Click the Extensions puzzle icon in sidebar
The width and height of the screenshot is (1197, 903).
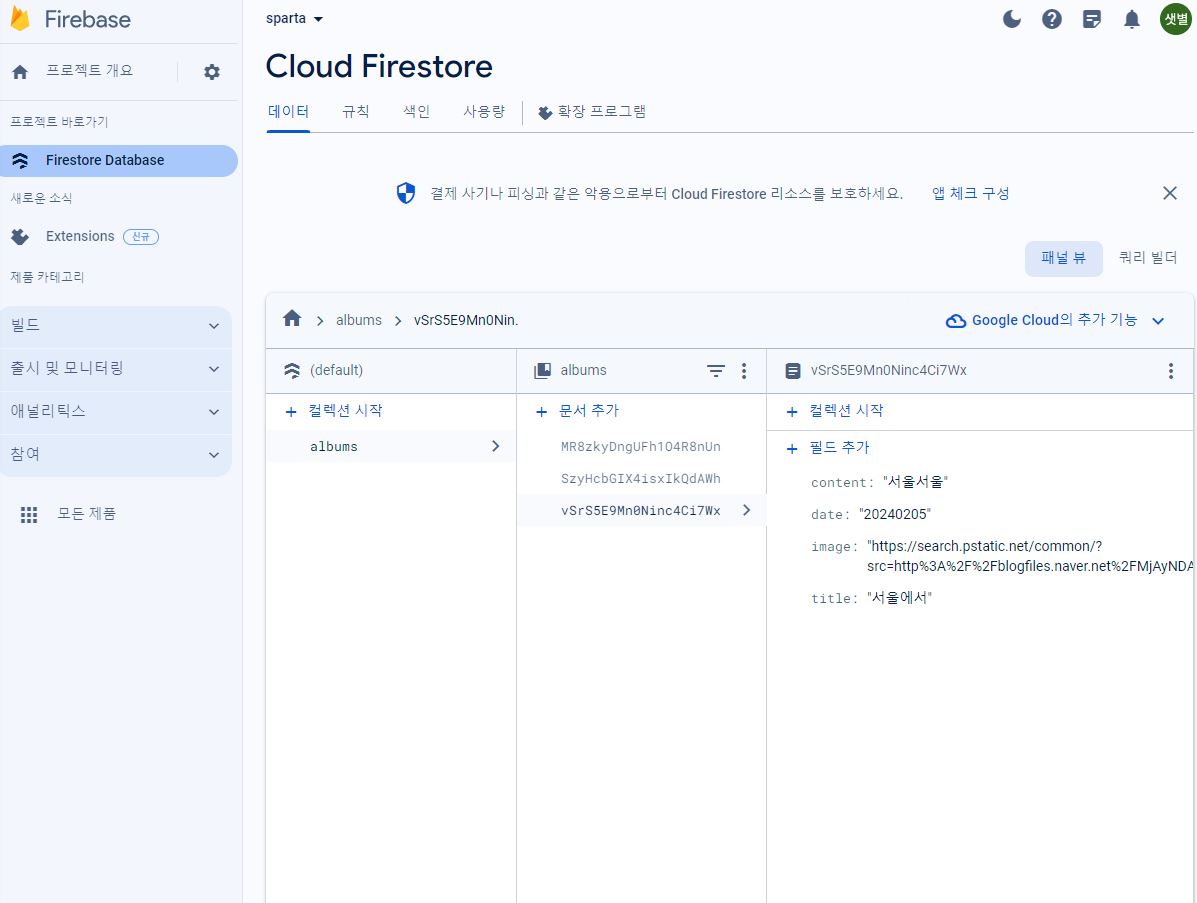click(x=20, y=237)
